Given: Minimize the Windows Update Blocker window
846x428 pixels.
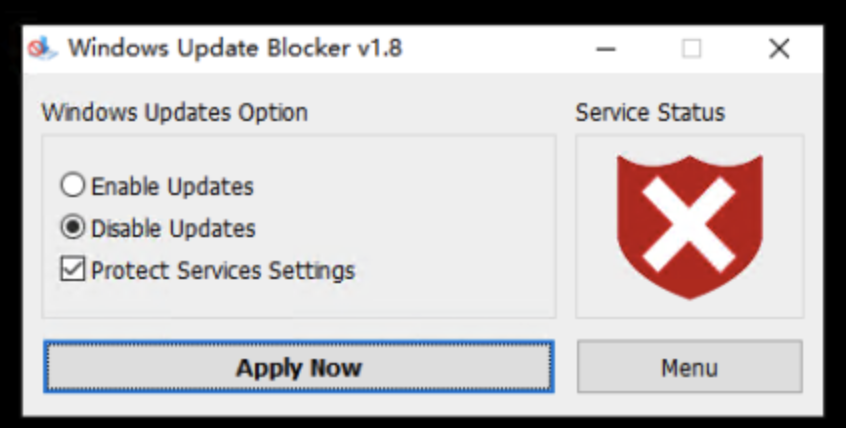Looking at the screenshot, I should click(x=606, y=49).
